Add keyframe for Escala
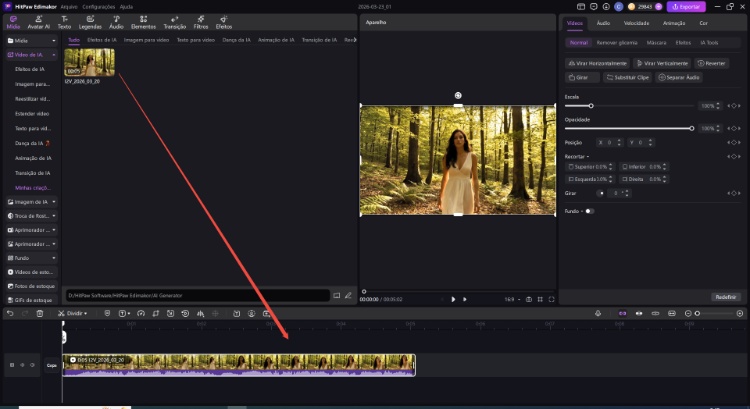 point(734,106)
